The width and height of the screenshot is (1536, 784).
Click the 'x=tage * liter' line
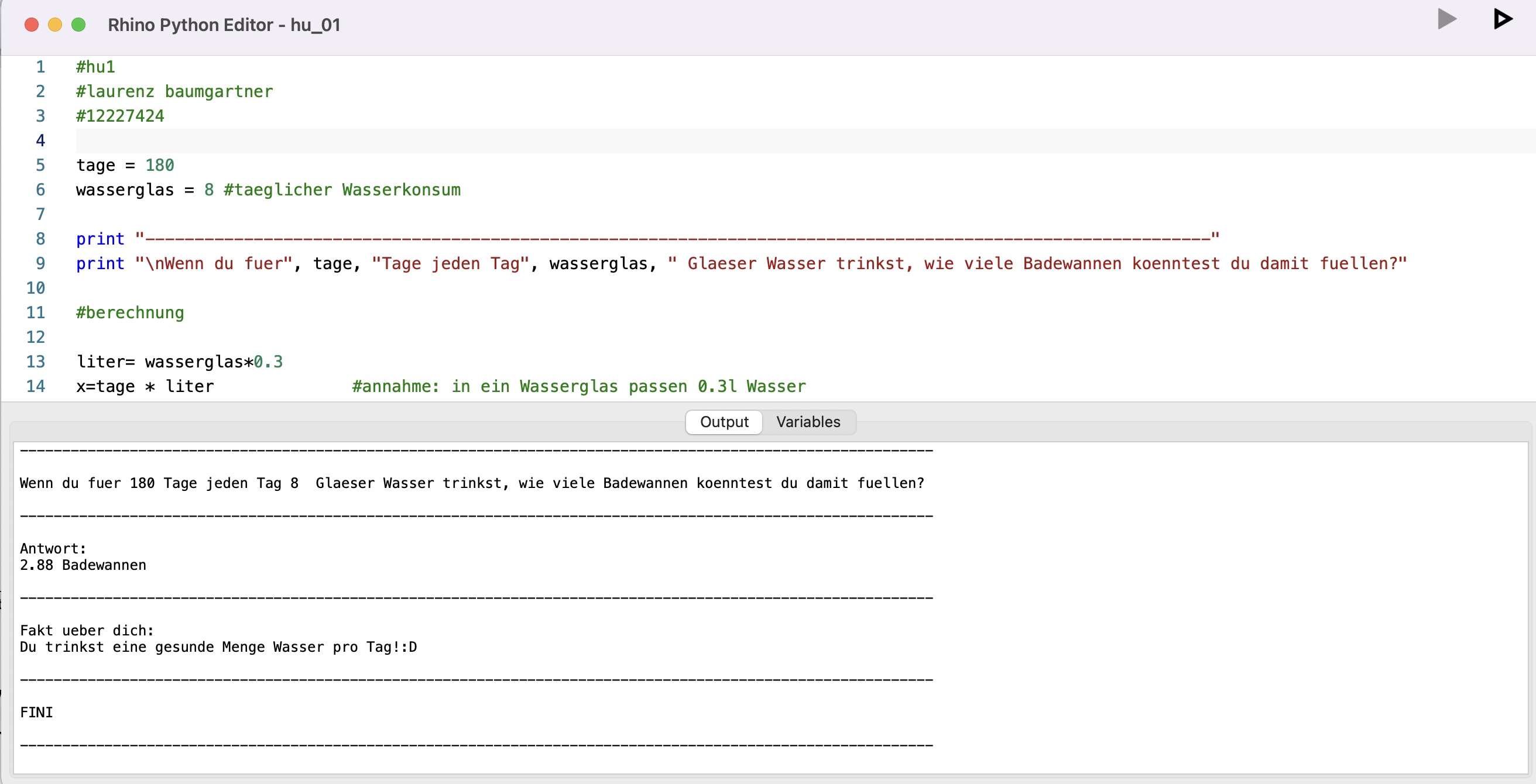click(x=145, y=386)
